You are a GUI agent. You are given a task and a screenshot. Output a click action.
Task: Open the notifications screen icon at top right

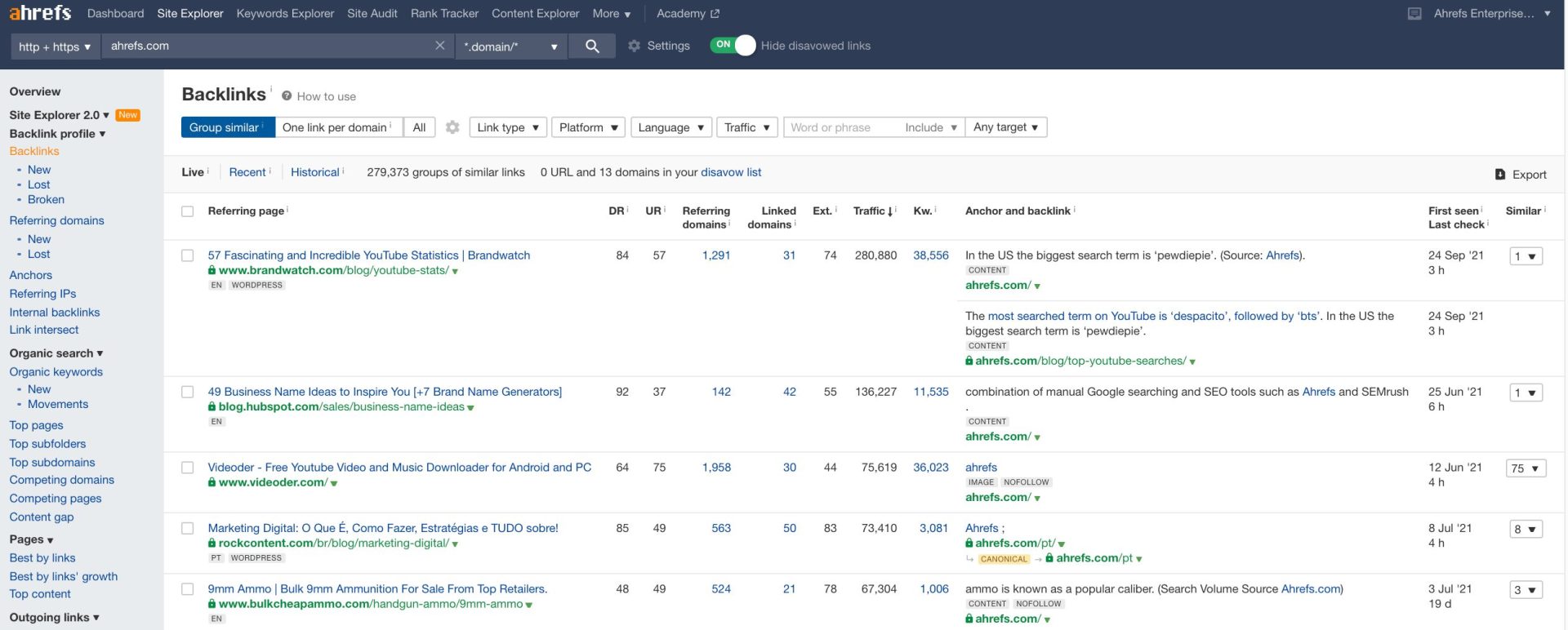[1414, 14]
